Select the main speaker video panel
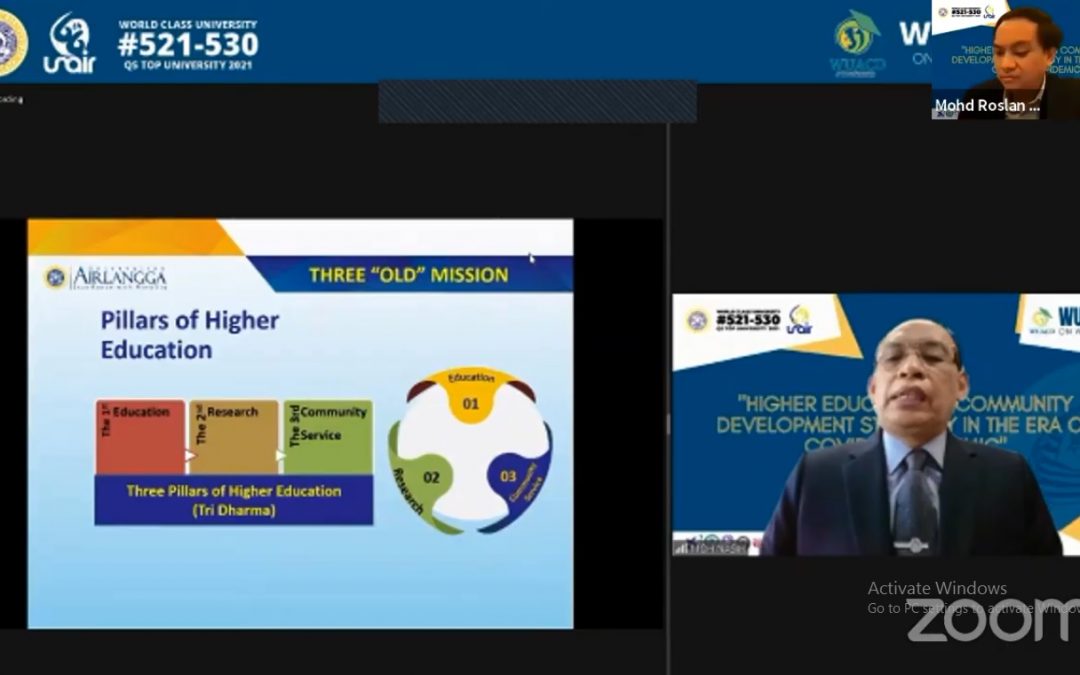This screenshot has height=675, width=1080. tap(875, 425)
